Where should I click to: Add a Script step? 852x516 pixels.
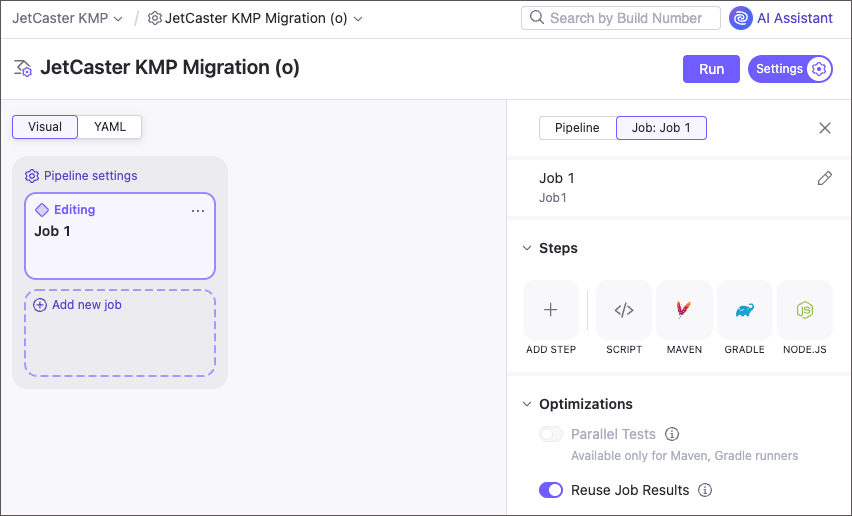click(x=624, y=310)
